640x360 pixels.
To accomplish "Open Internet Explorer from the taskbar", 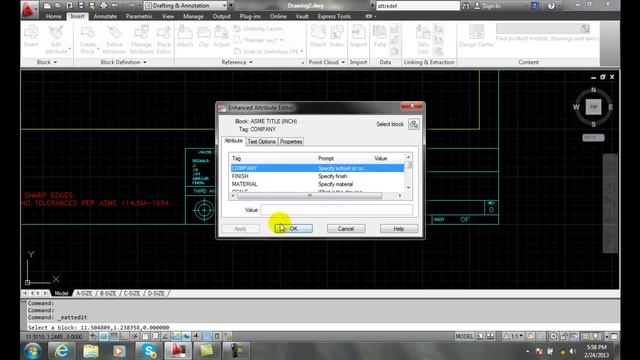I will [61, 351].
